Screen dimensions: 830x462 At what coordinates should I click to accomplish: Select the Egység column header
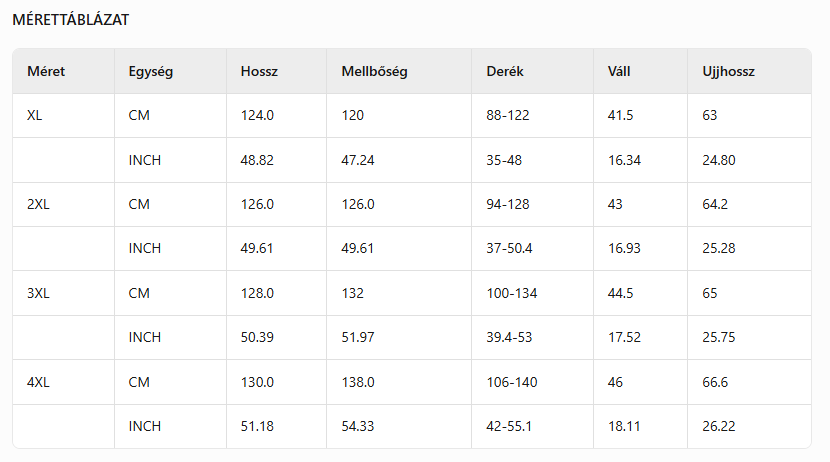click(151, 72)
